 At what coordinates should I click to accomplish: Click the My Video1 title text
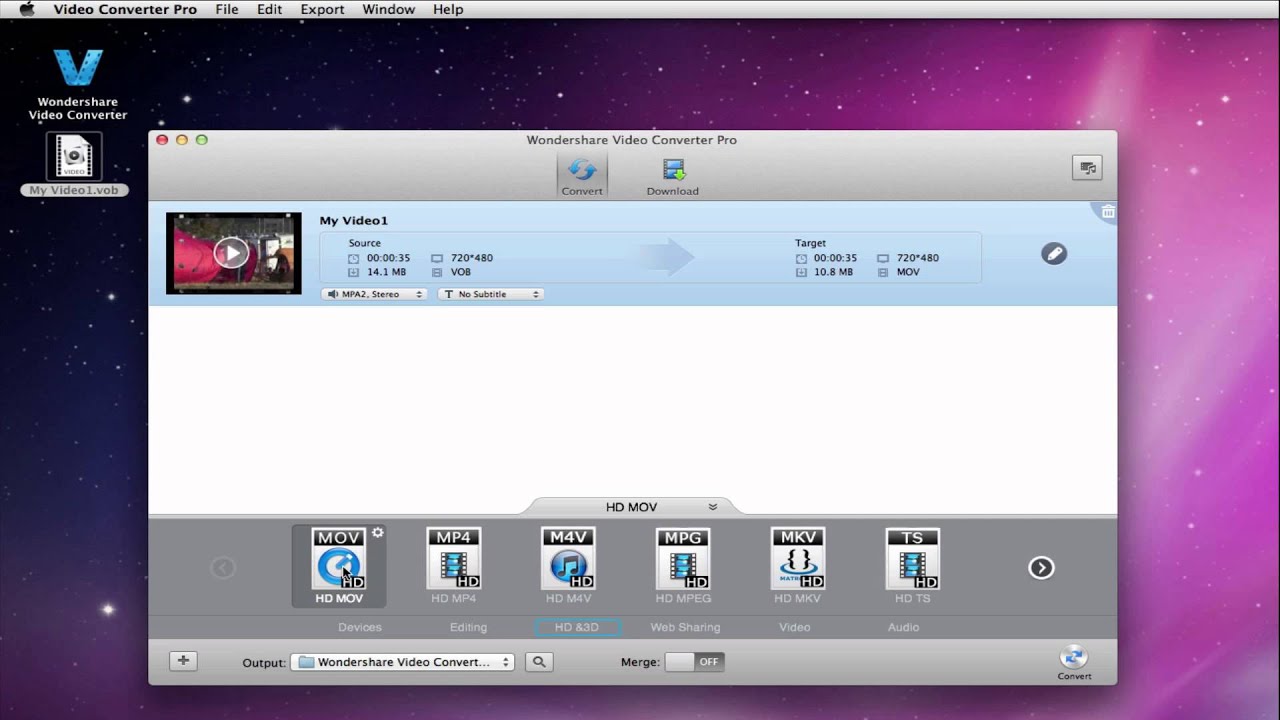(x=353, y=220)
